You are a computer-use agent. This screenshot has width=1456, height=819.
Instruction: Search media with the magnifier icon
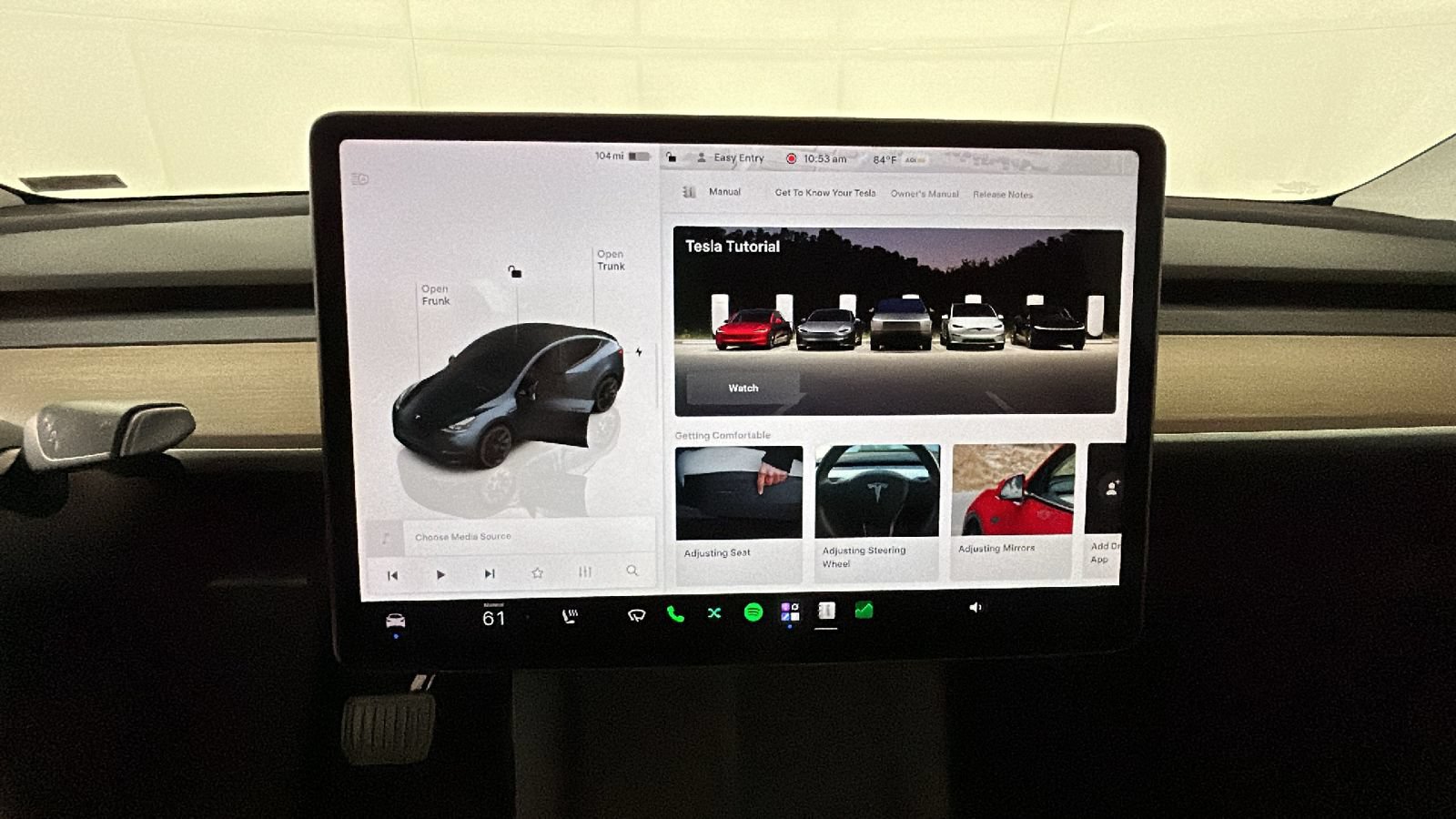tap(632, 571)
